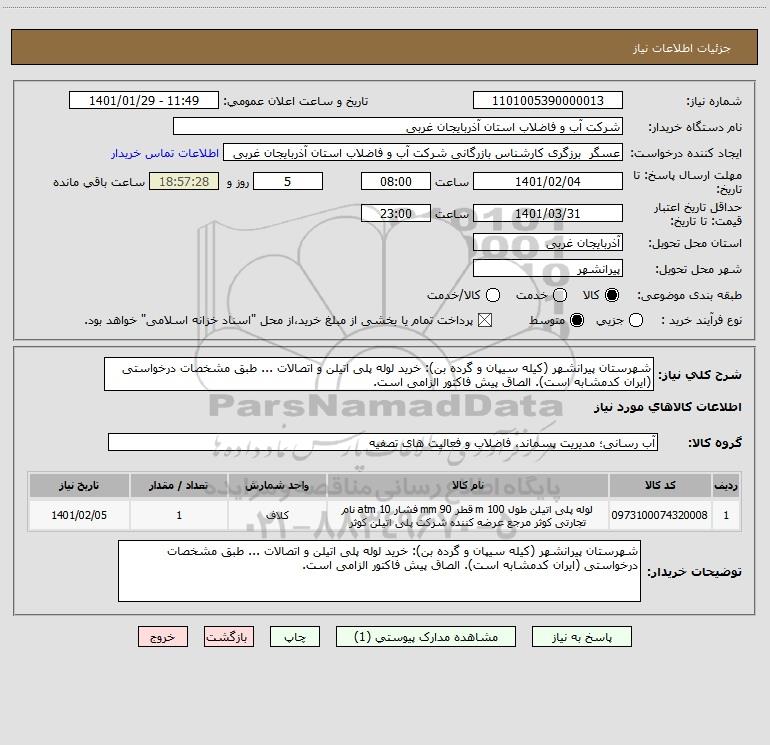
Task: Click the delivery province field آذربایجان غربی
Action: tap(548, 243)
